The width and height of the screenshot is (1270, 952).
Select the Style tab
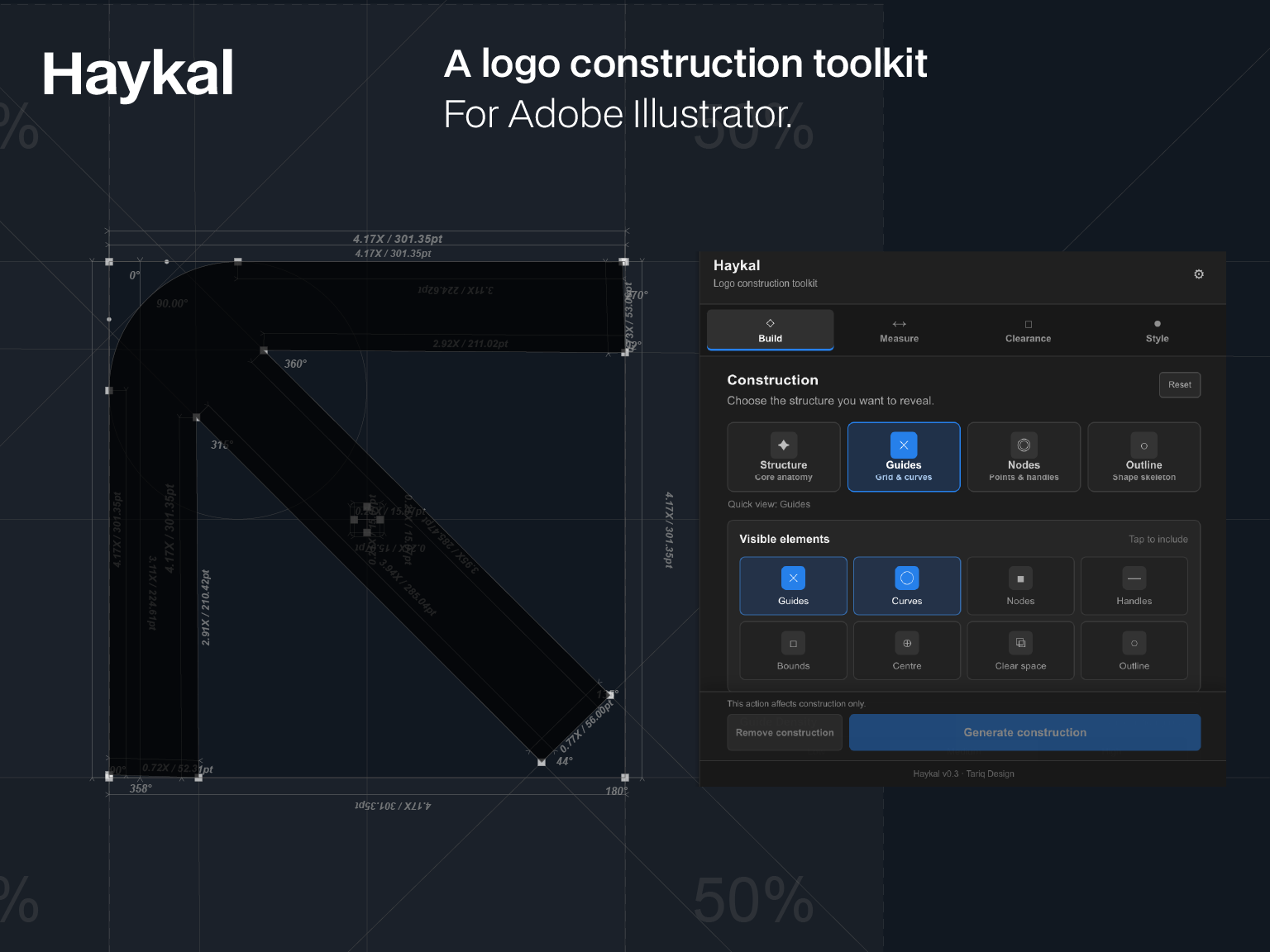coord(1157,331)
